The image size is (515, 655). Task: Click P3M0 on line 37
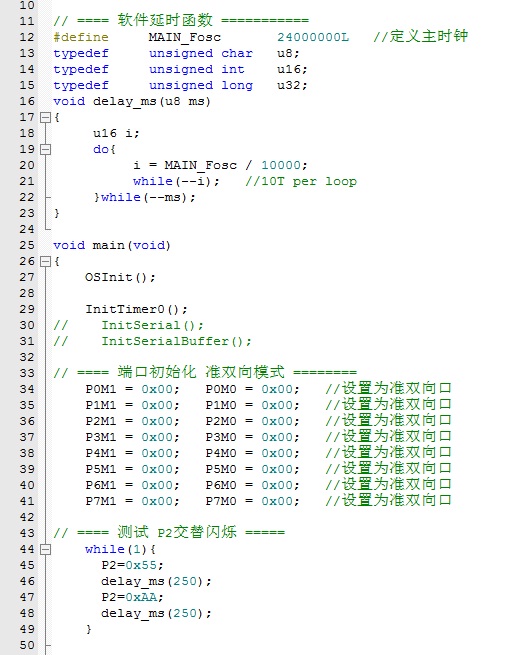point(221,437)
